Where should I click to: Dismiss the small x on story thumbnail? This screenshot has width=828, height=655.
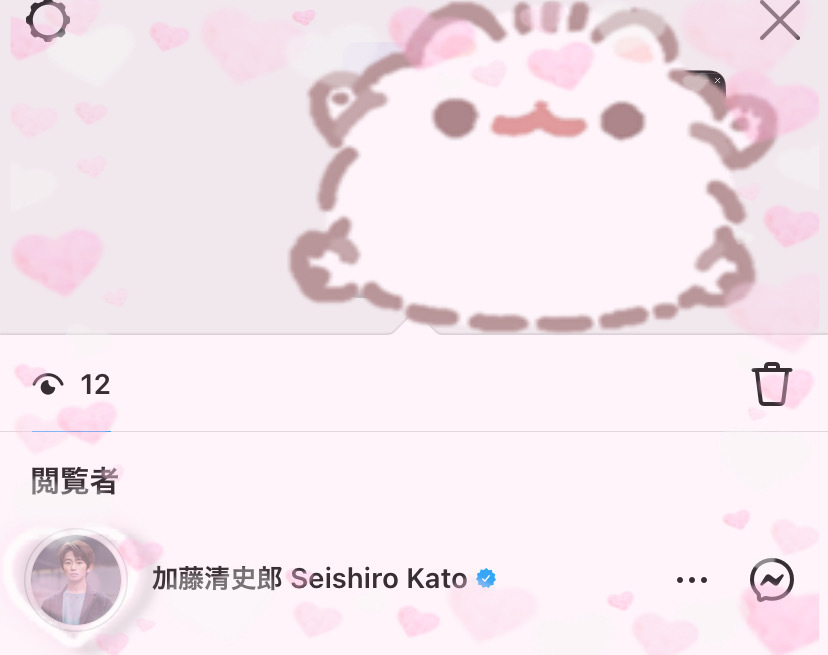tap(717, 80)
